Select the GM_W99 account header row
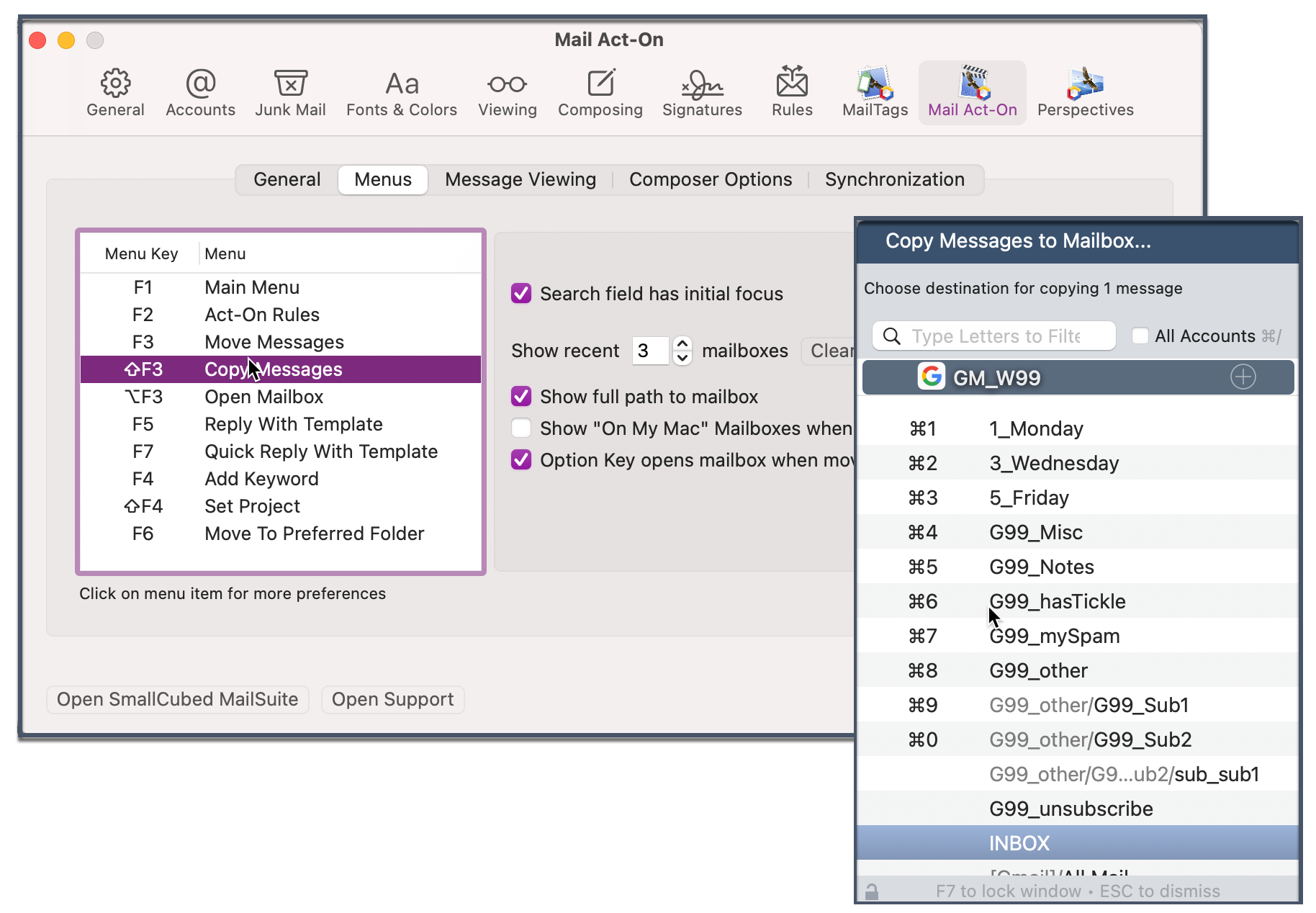 click(x=1078, y=377)
